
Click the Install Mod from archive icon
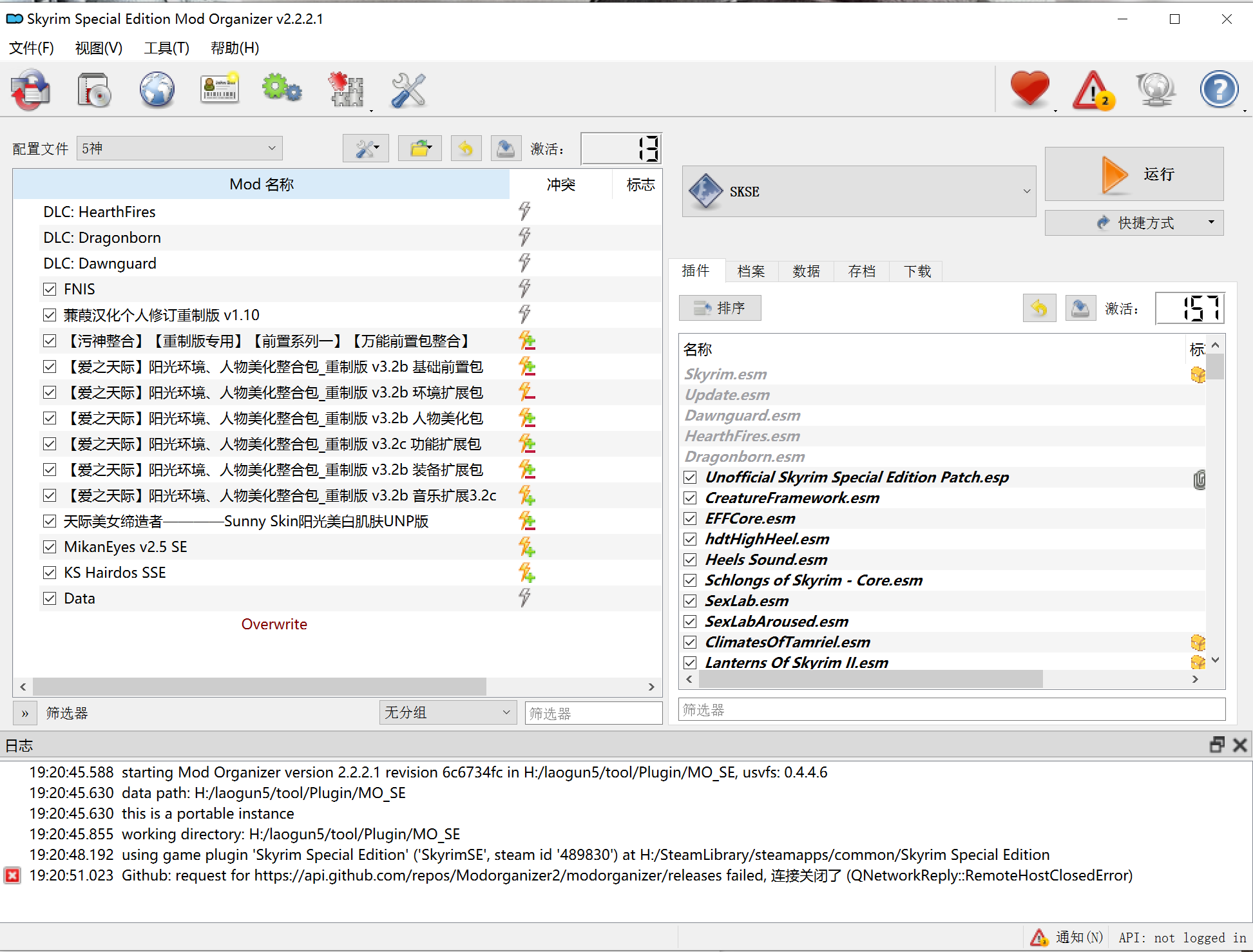pyautogui.click(x=94, y=90)
